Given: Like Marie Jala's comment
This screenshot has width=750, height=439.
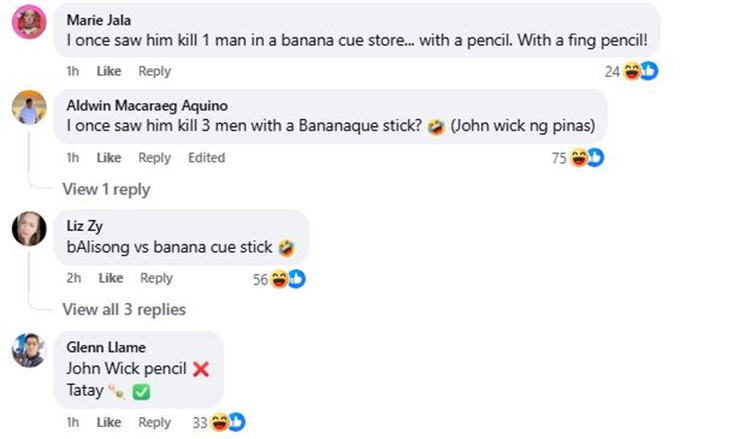Looking at the screenshot, I should [109, 71].
